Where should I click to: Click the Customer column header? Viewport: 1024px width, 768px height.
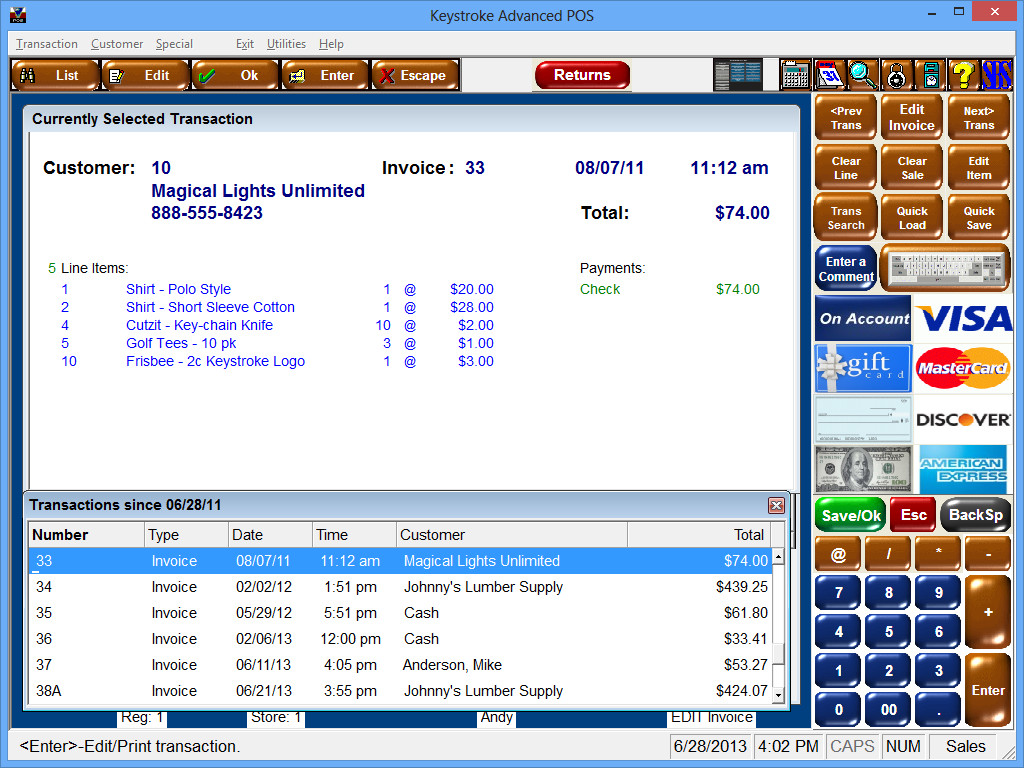tap(511, 535)
